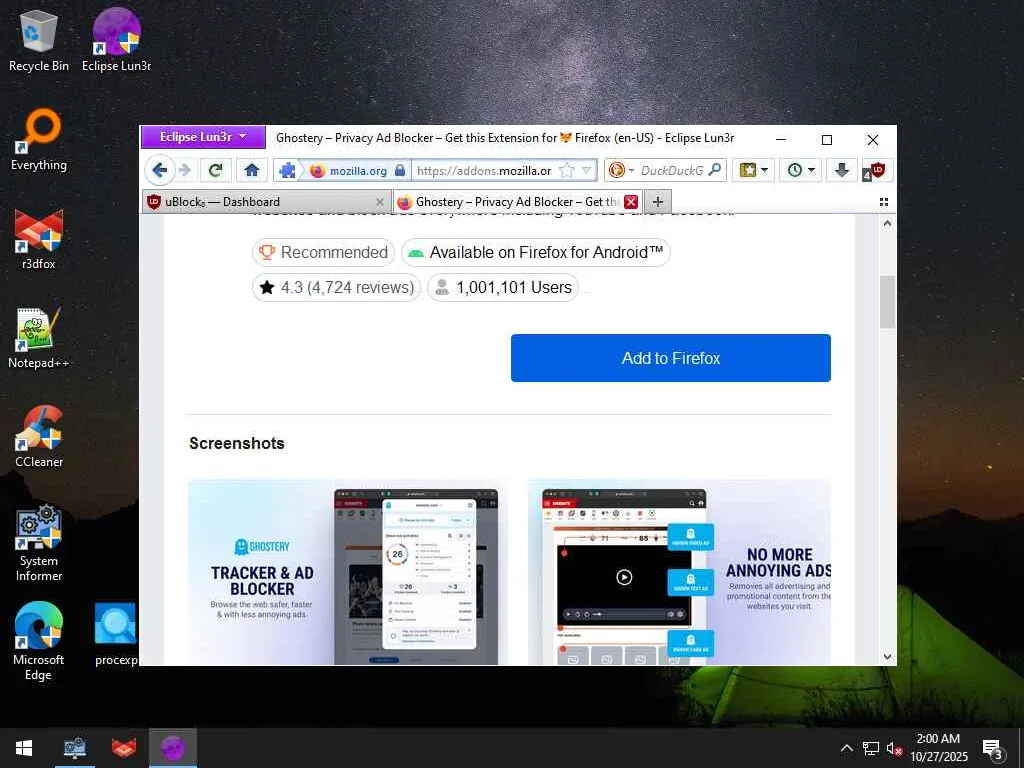Click the System Informer taskbar icon

[74, 748]
